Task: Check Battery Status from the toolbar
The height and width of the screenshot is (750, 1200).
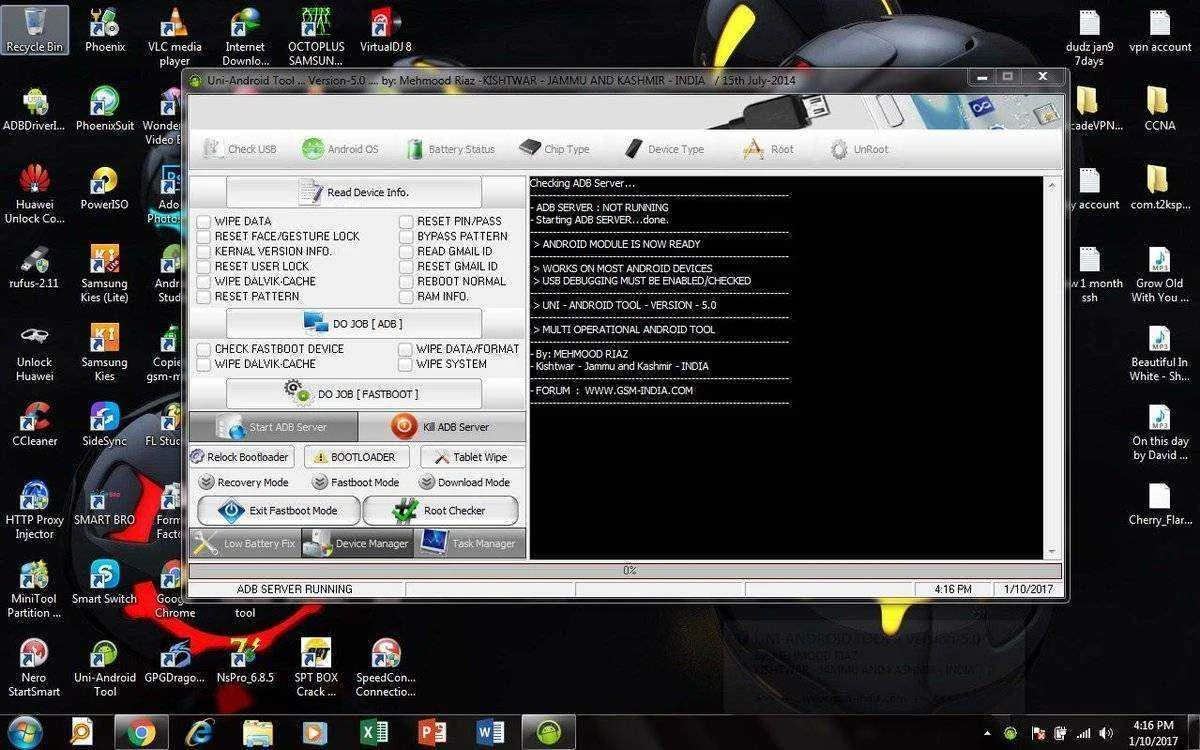Action: pos(450,149)
